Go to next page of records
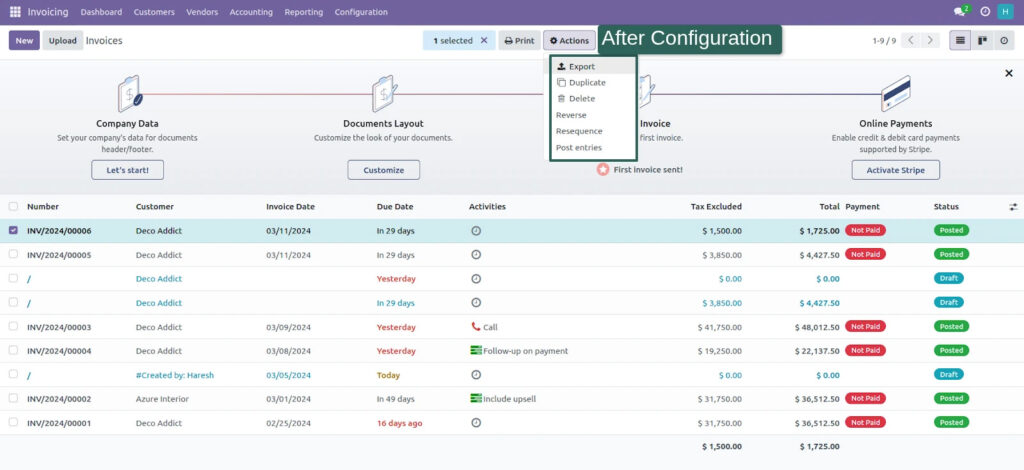1024x470 pixels. point(931,41)
